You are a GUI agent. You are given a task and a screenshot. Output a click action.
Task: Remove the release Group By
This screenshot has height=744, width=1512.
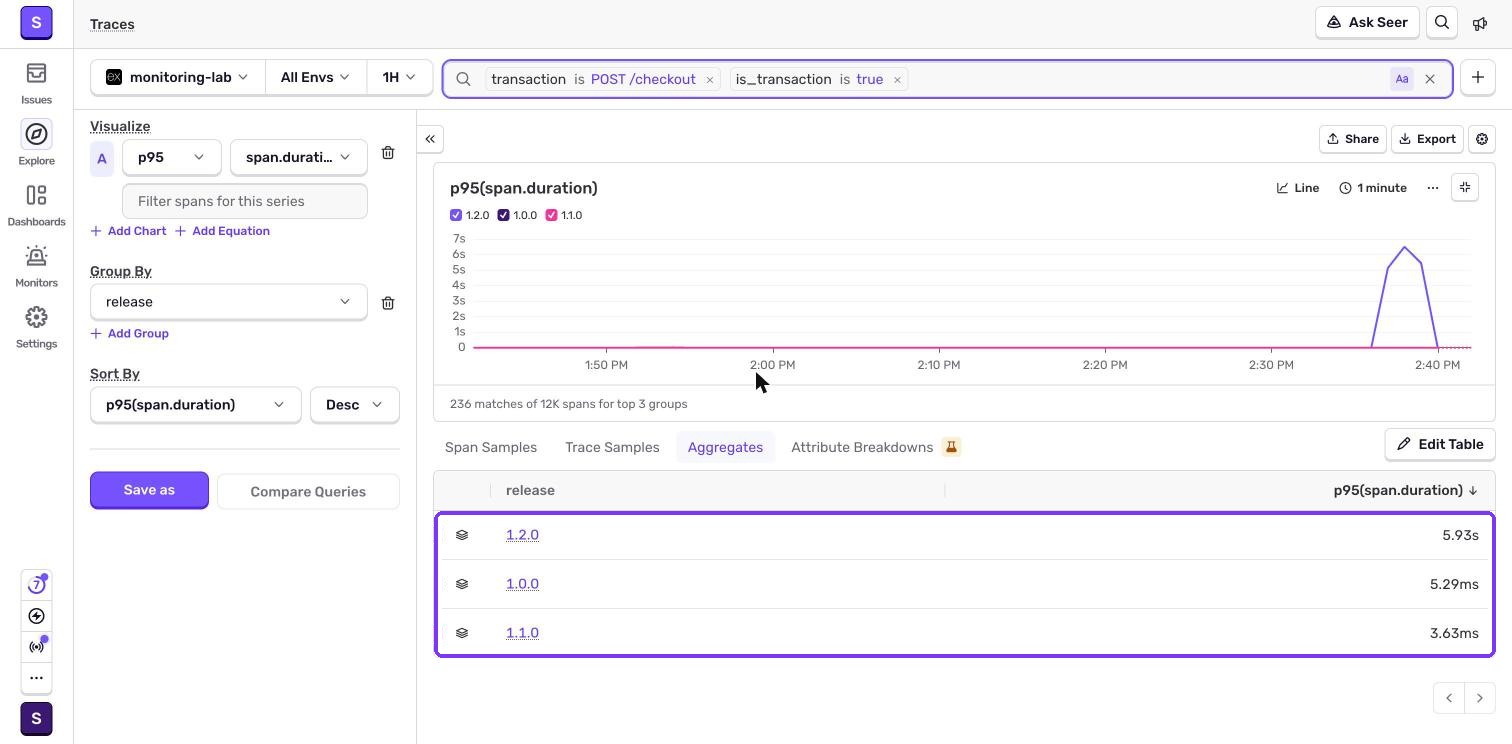388,303
